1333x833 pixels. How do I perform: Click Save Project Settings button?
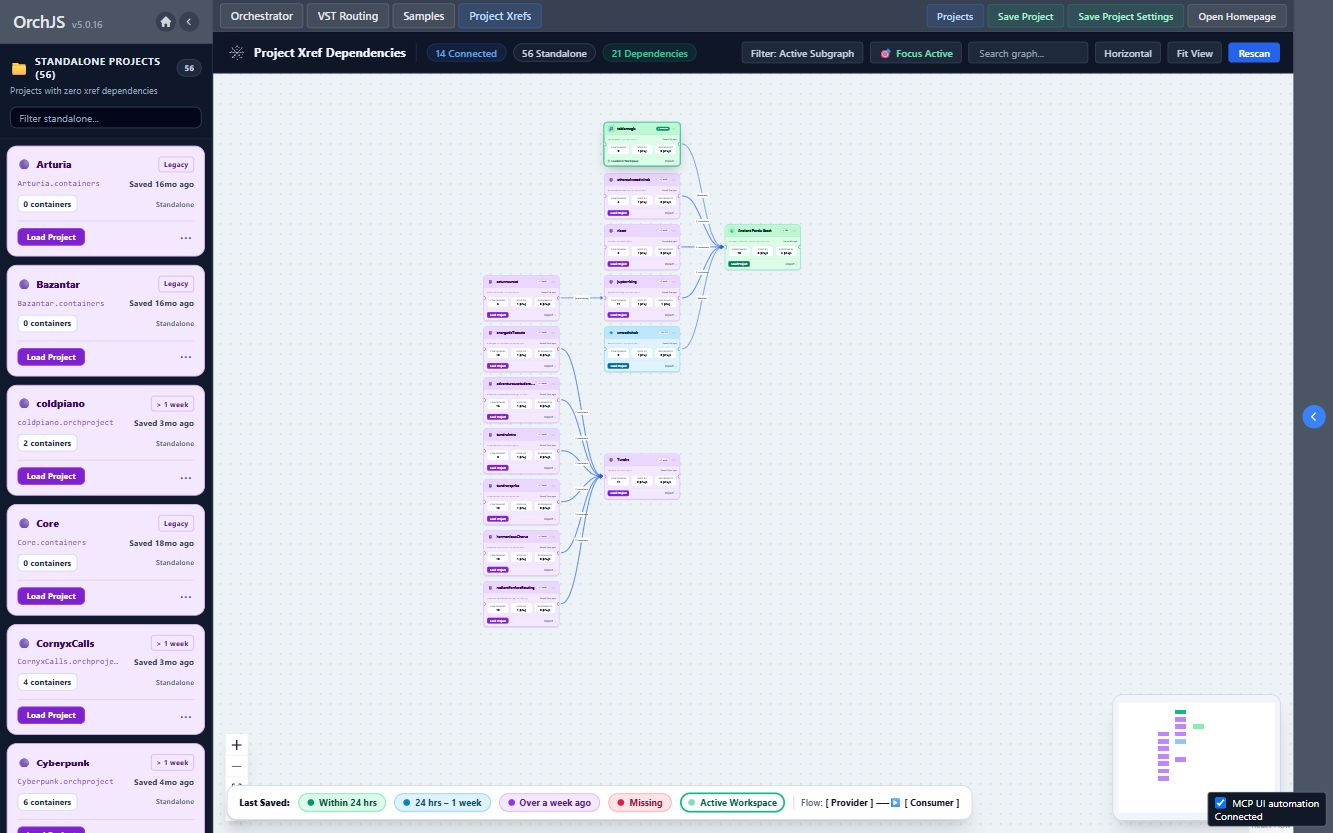coord(1125,16)
